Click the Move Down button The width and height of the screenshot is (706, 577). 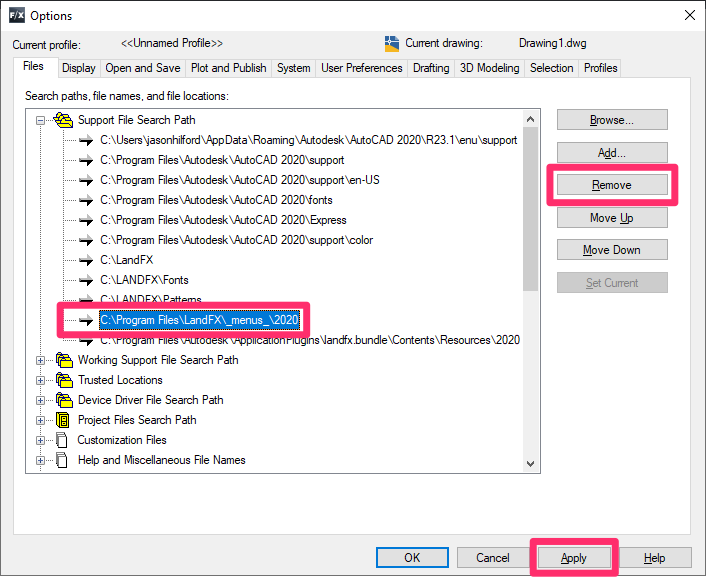(612, 250)
